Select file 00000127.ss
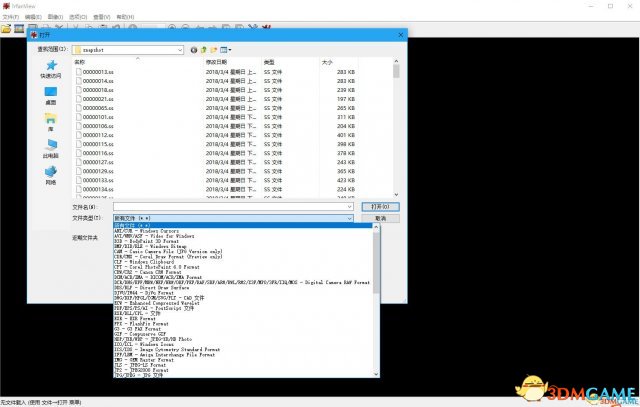This screenshot has height=407, width=640. pos(94,162)
